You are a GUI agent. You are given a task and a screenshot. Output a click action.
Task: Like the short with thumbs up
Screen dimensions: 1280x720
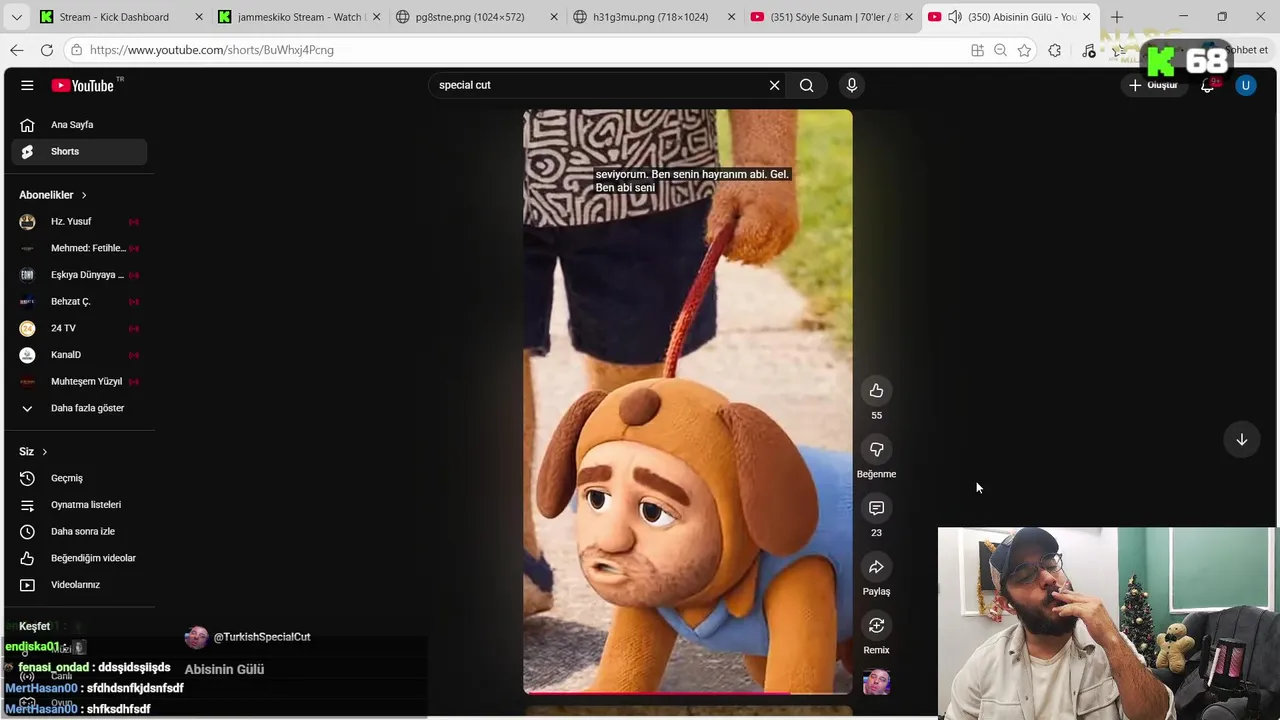[876, 391]
